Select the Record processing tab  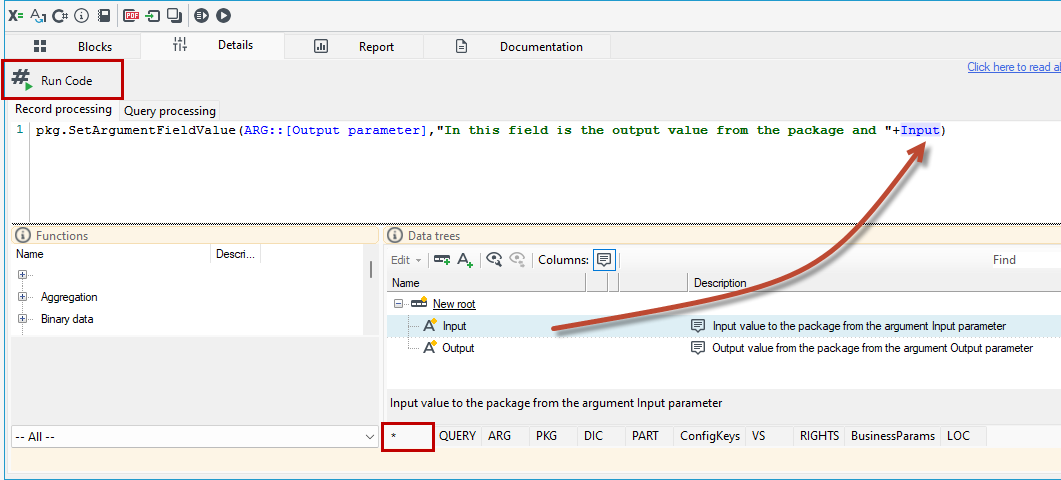[x=64, y=109]
